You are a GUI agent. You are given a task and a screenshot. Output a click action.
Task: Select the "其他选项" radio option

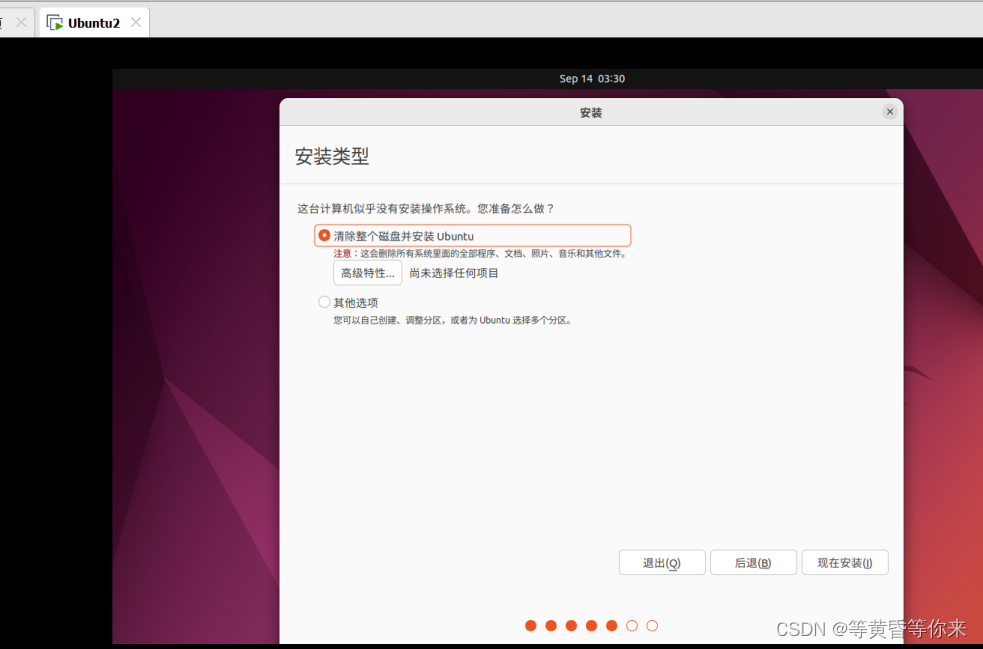[324, 302]
